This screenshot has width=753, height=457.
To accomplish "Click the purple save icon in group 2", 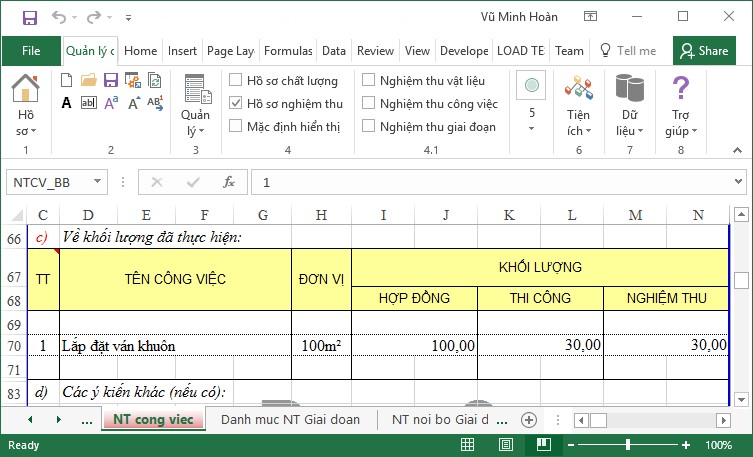I will (x=110, y=80).
